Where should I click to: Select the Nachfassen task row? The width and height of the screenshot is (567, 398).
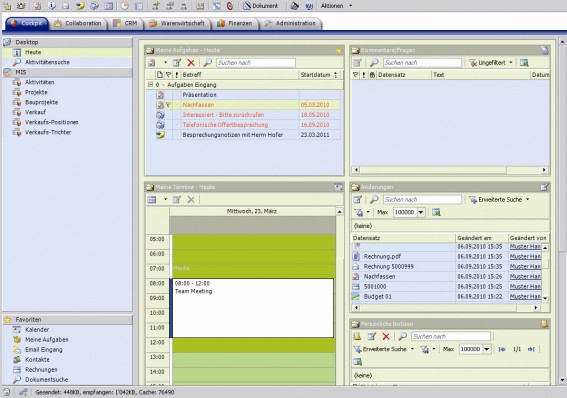coord(244,105)
